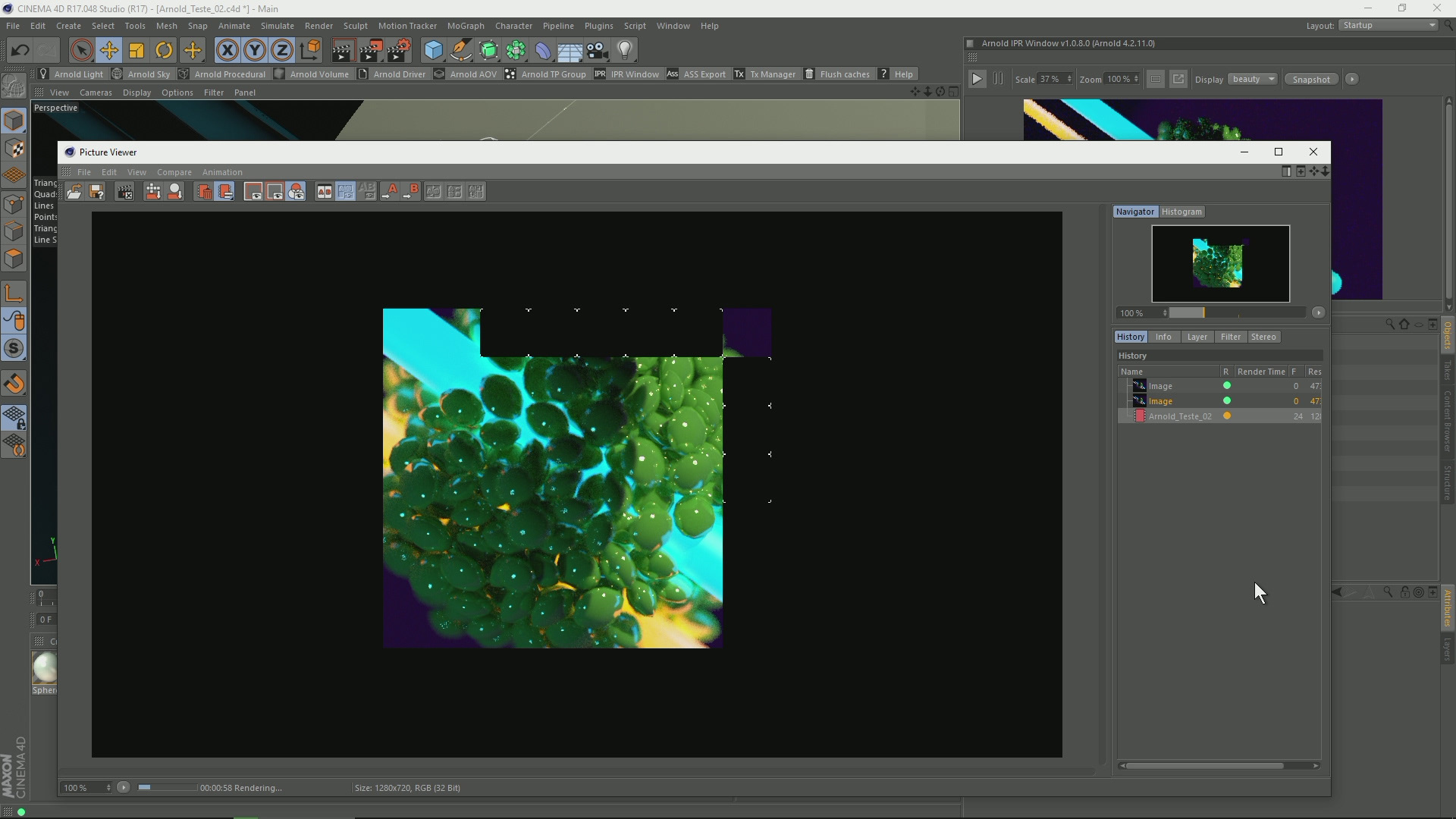Click Set as A icon
1456x819 pixels.
(390, 192)
